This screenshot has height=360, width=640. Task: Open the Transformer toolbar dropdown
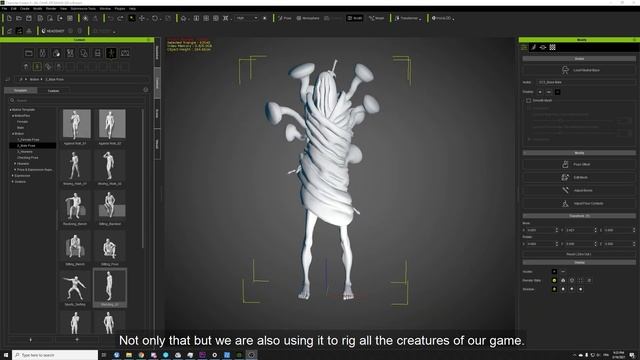(408, 18)
